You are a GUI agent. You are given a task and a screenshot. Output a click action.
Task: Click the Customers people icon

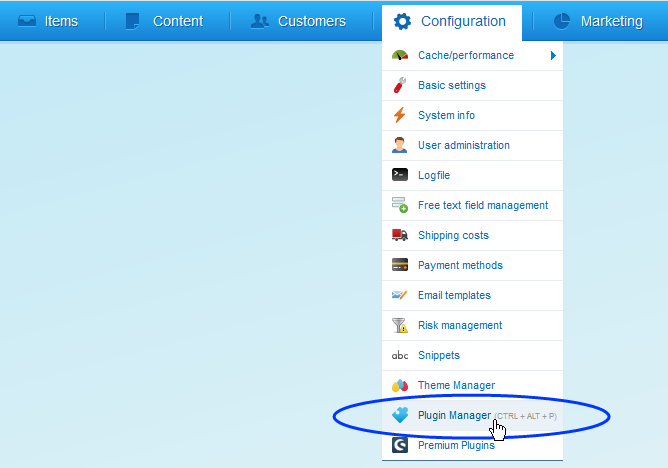coord(260,21)
